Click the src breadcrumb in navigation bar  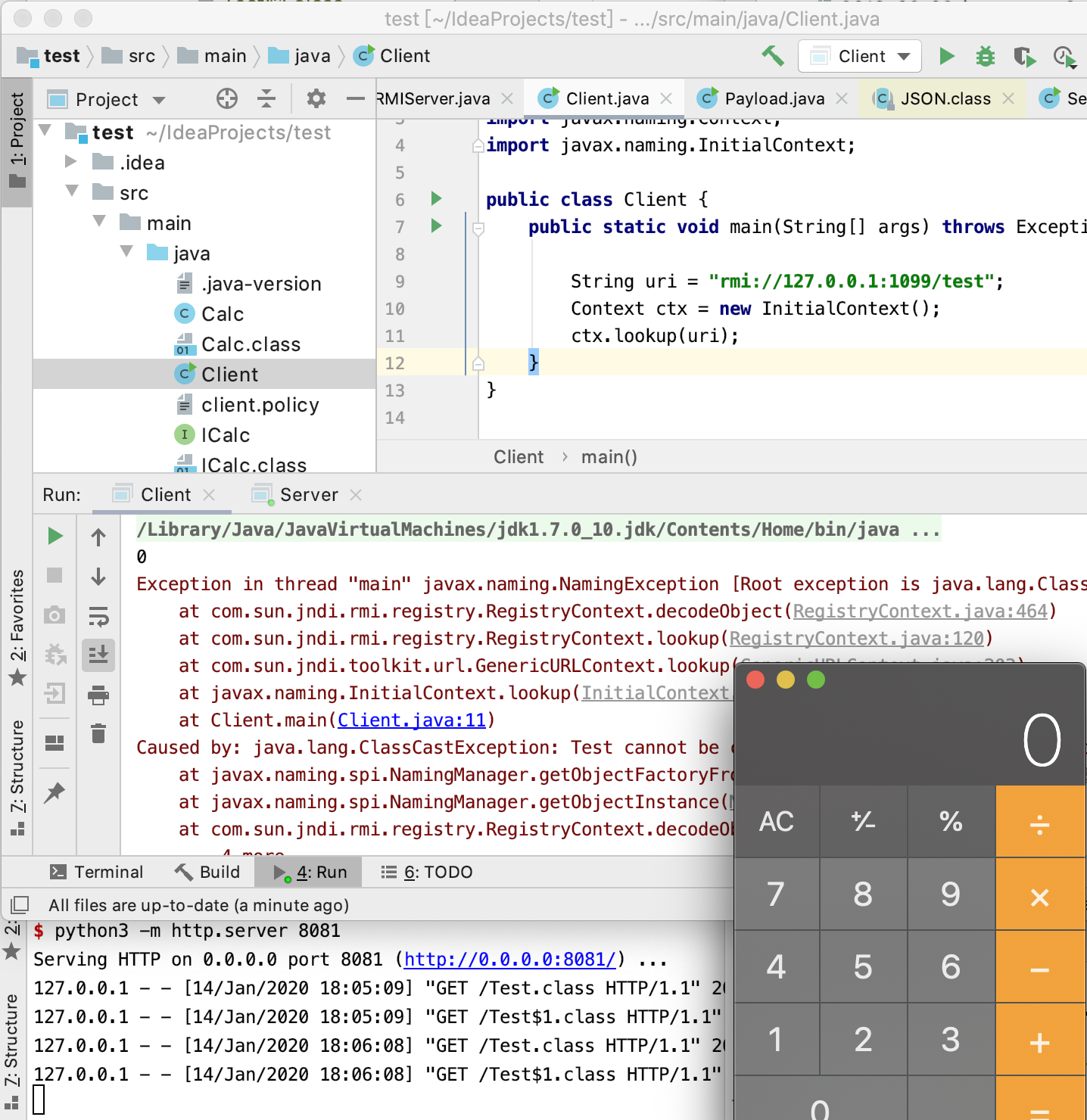(129, 56)
